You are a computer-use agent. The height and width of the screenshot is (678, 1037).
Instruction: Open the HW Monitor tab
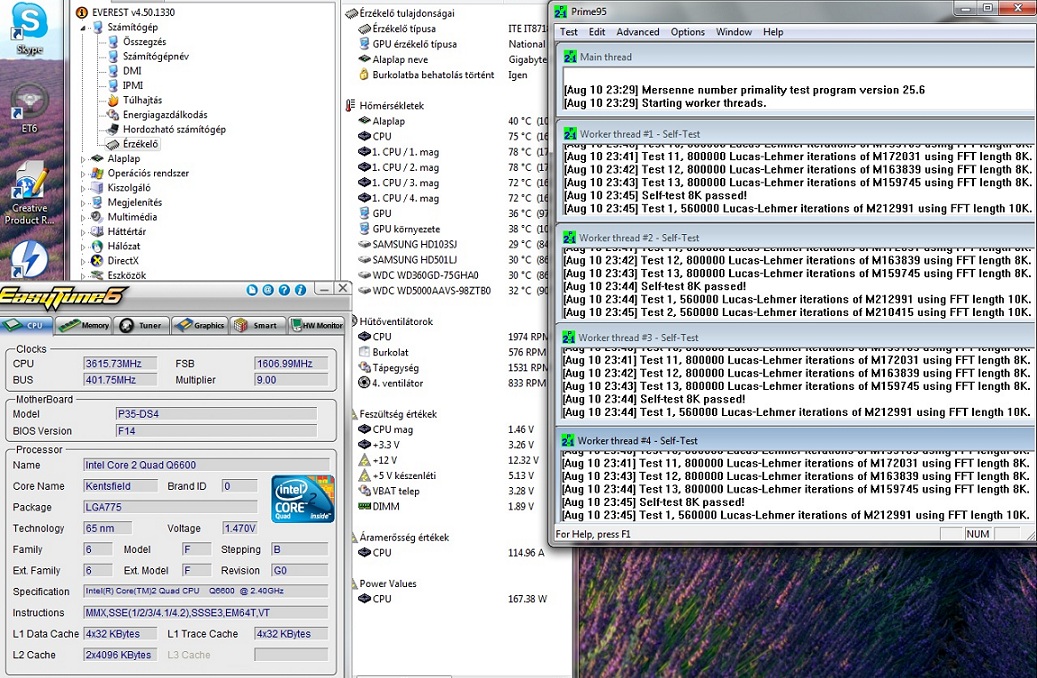317,325
